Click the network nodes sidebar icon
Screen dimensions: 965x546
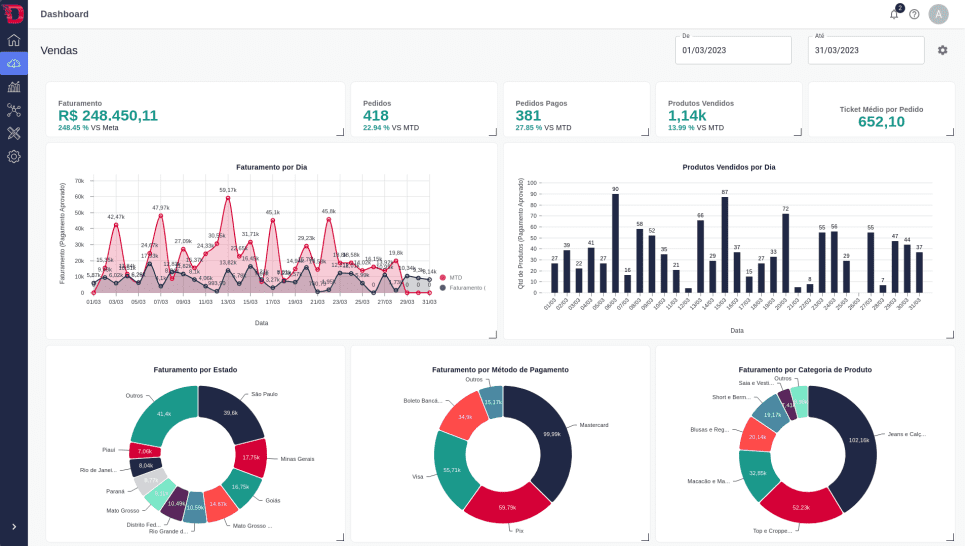[14, 110]
